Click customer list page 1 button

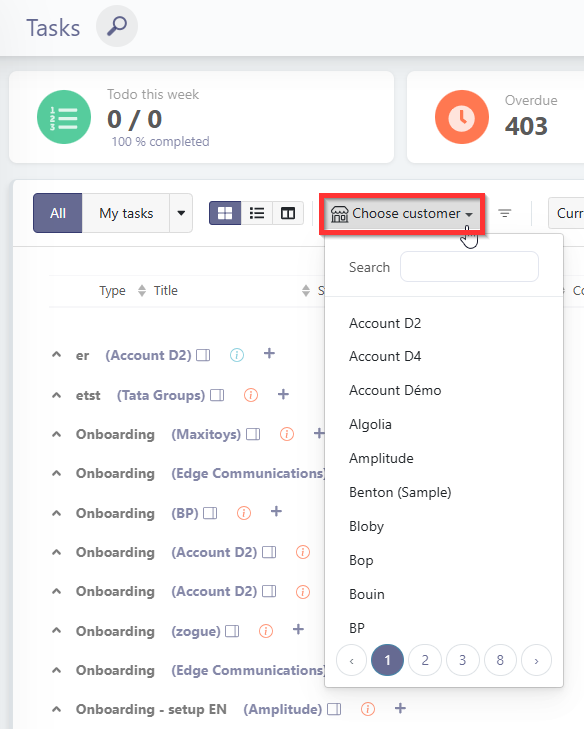pyautogui.click(x=387, y=660)
